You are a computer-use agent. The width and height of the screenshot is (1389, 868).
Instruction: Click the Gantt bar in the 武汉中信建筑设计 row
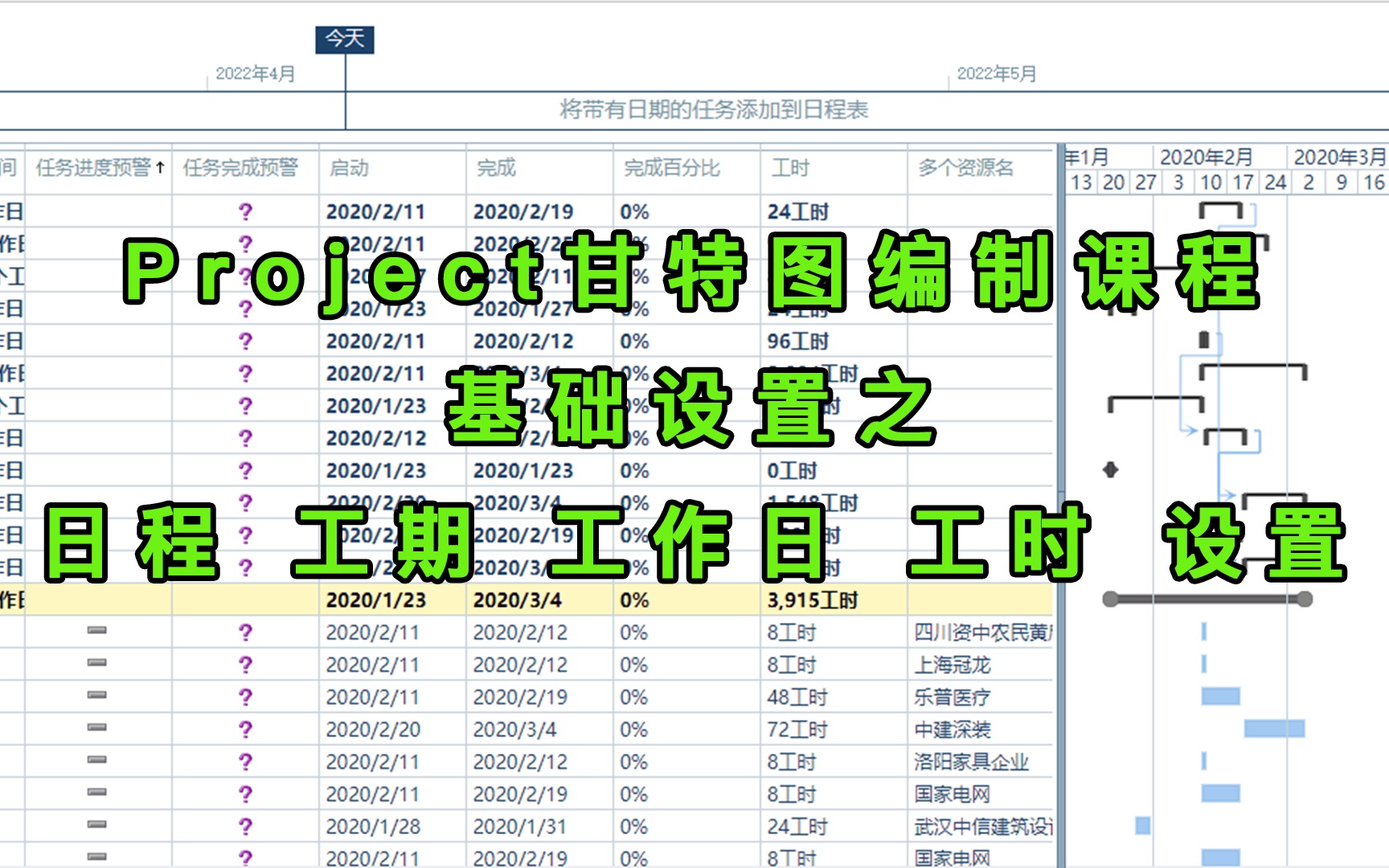pyautogui.click(x=1142, y=825)
